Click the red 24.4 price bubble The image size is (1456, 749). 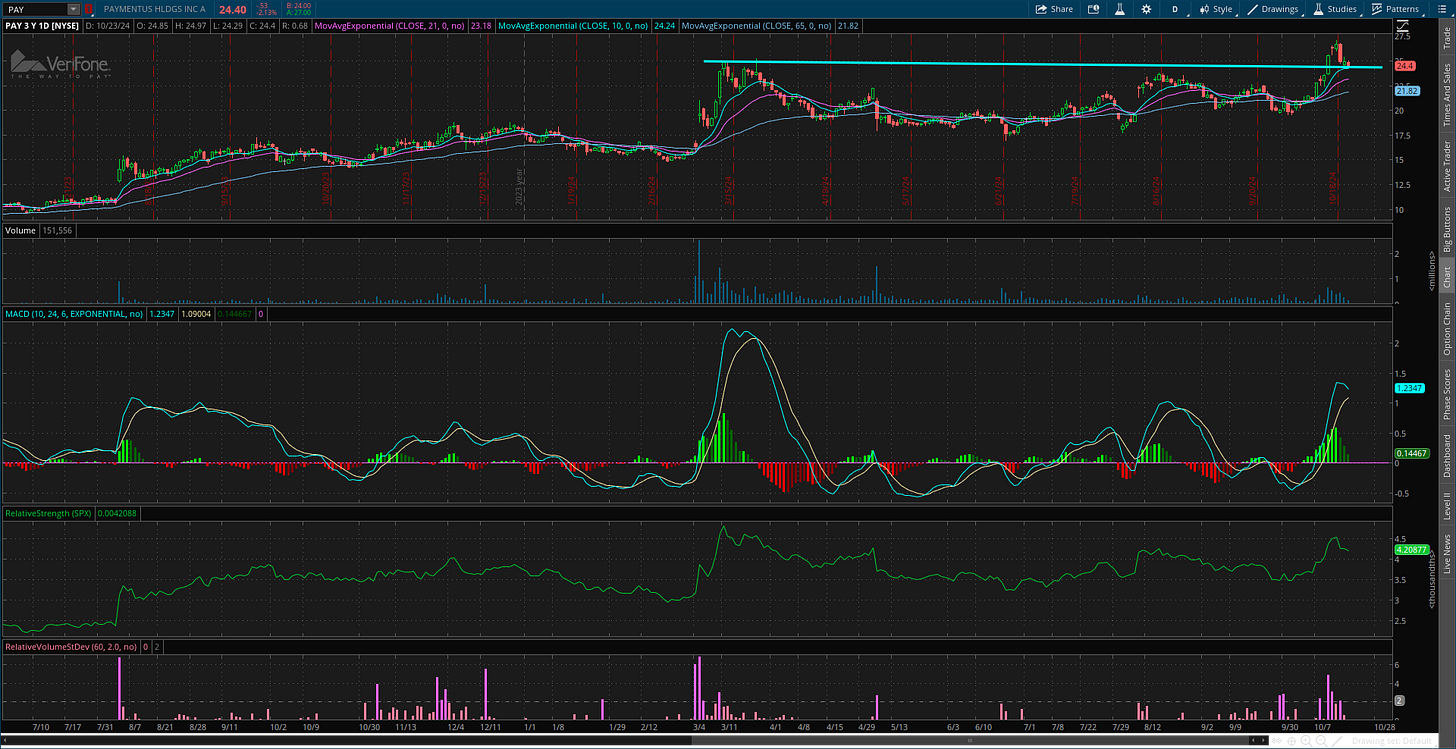tap(1405, 66)
